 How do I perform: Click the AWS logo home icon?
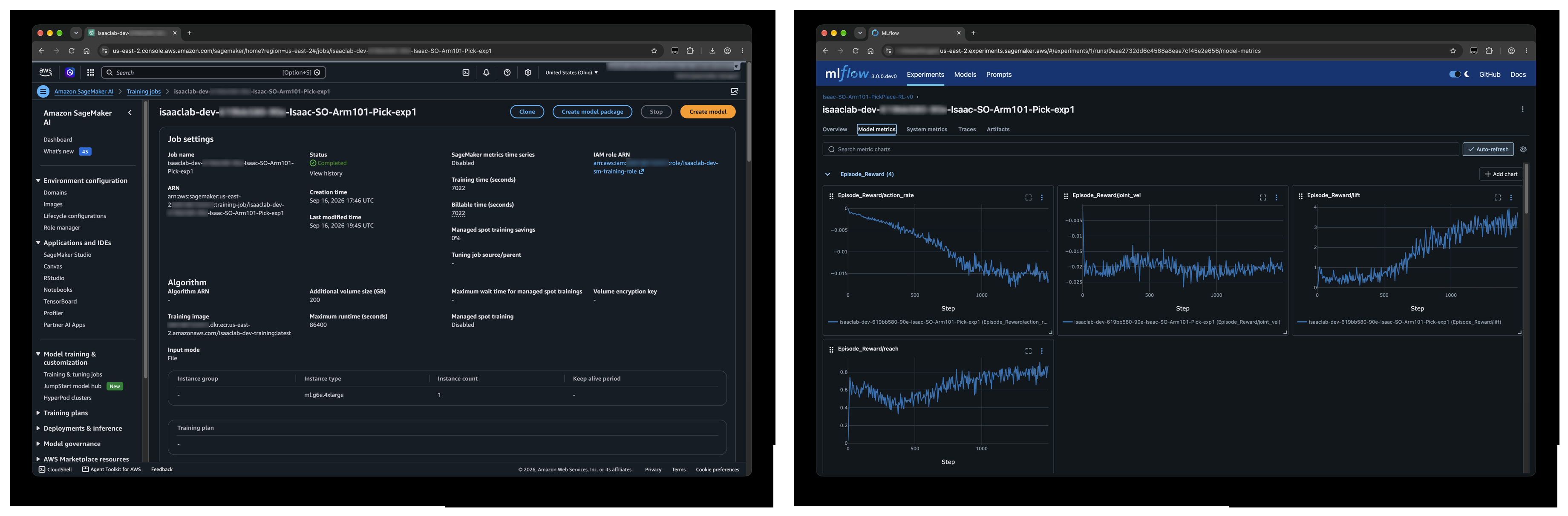46,72
